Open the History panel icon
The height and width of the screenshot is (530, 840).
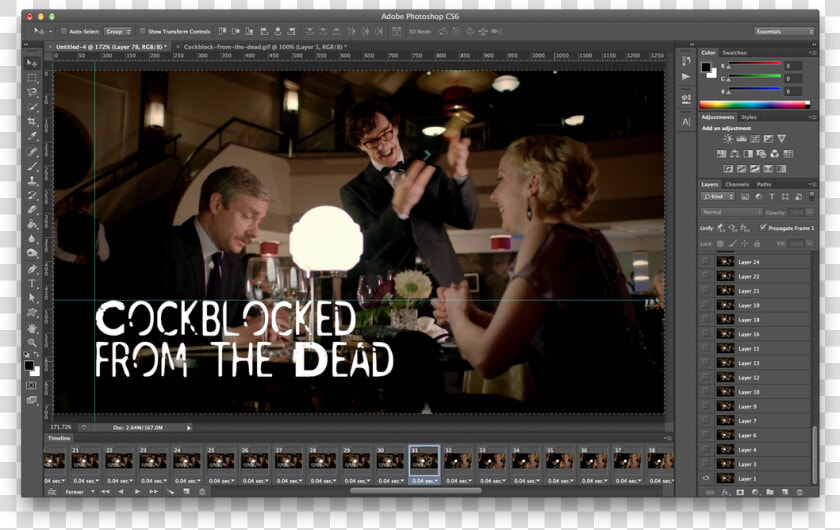[686, 61]
